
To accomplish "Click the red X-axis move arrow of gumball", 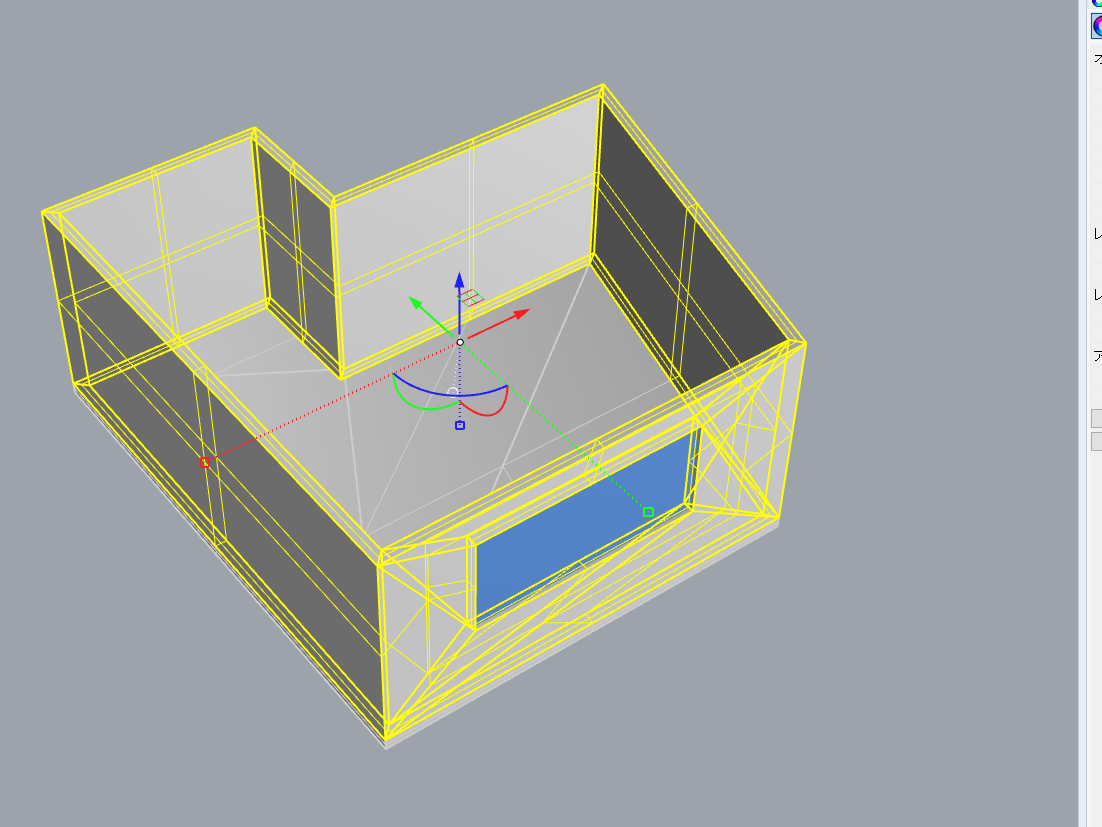I will 521,313.
